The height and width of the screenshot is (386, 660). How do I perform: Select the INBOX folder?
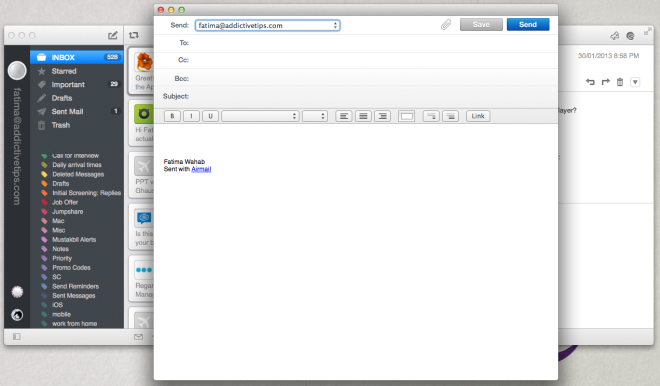click(x=77, y=57)
